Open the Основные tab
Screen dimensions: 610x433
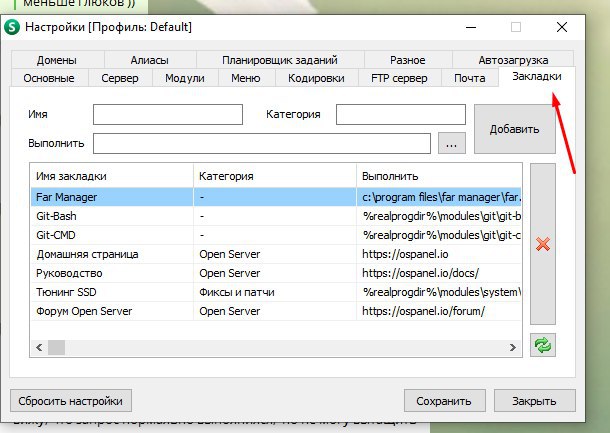tap(49, 78)
